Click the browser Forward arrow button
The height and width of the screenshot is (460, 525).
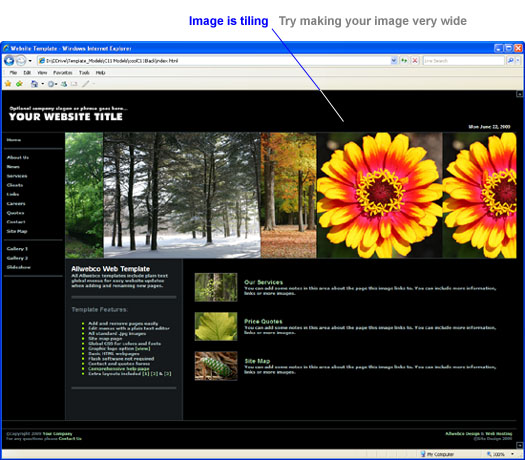click(x=21, y=61)
